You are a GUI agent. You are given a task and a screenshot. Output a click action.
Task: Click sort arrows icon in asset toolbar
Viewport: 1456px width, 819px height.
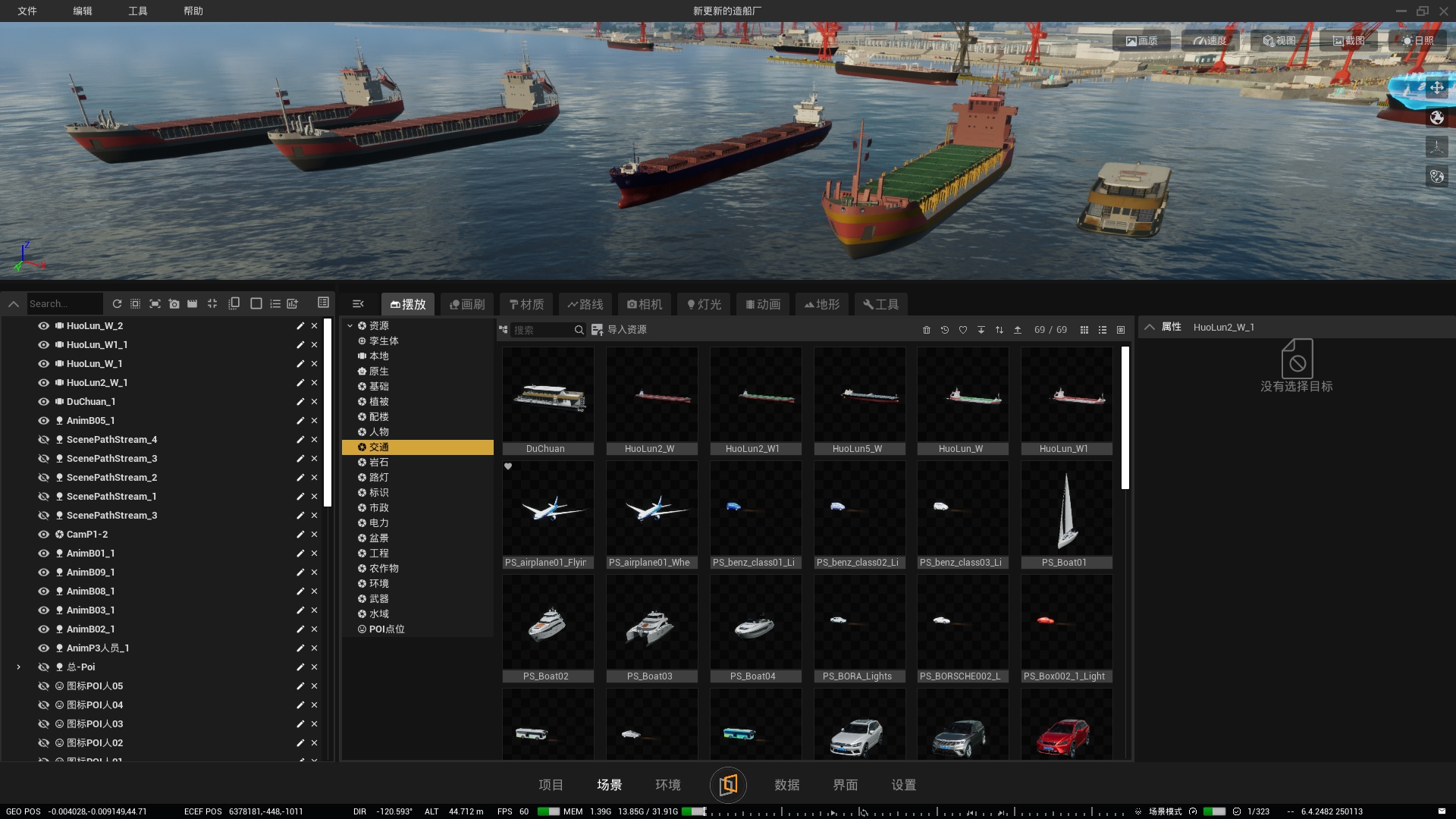point(999,330)
